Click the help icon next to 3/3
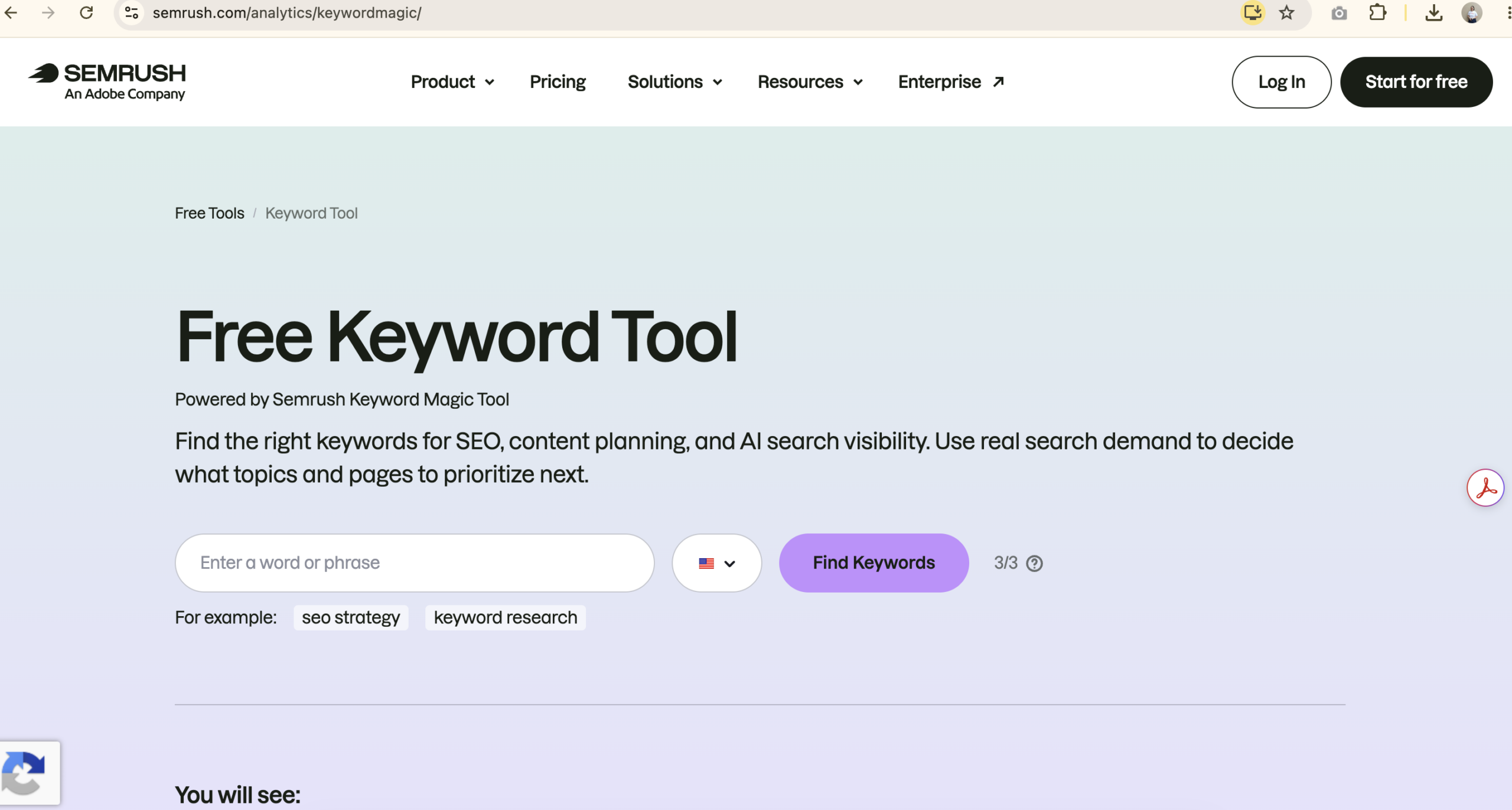This screenshot has width=1512, height=810. (1034, 563)
